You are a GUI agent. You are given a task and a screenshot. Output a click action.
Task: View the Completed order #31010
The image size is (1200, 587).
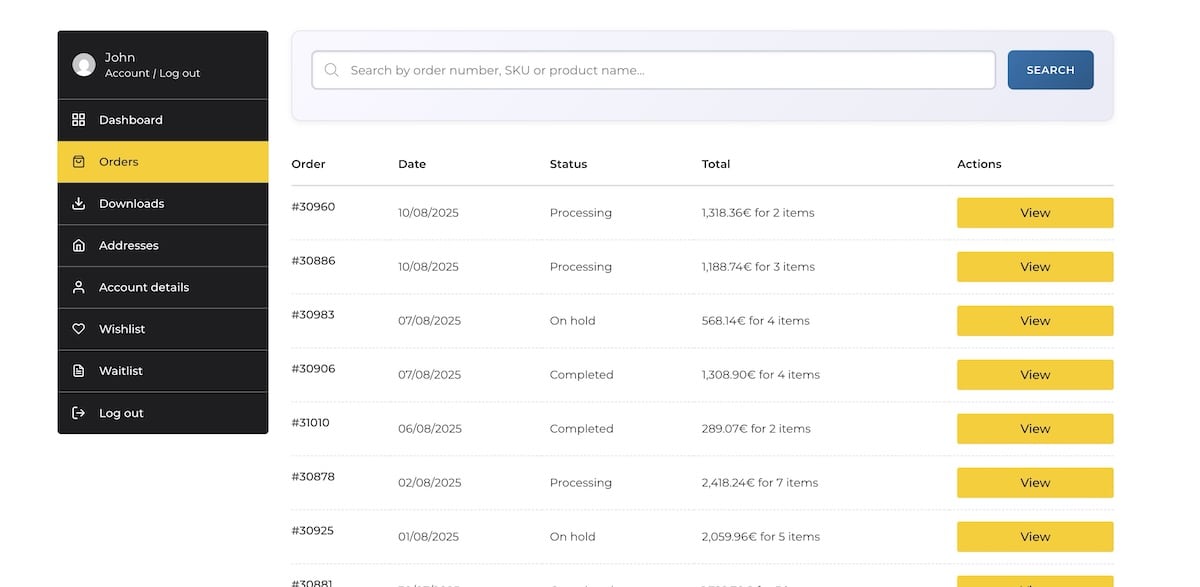1035,428
